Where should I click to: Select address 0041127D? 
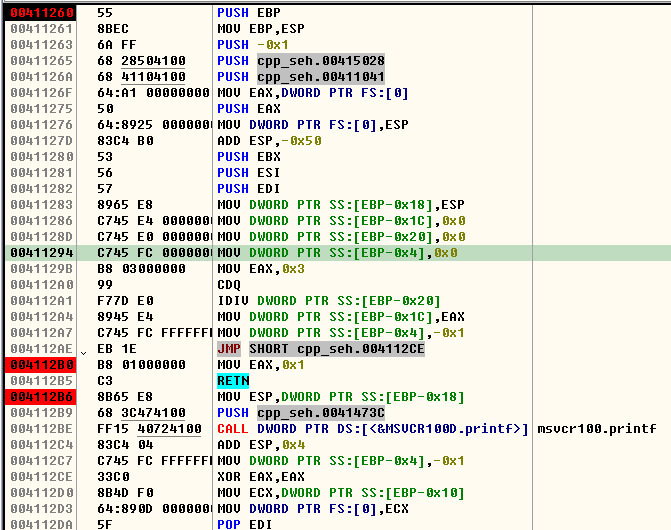(x=42, y=141)
